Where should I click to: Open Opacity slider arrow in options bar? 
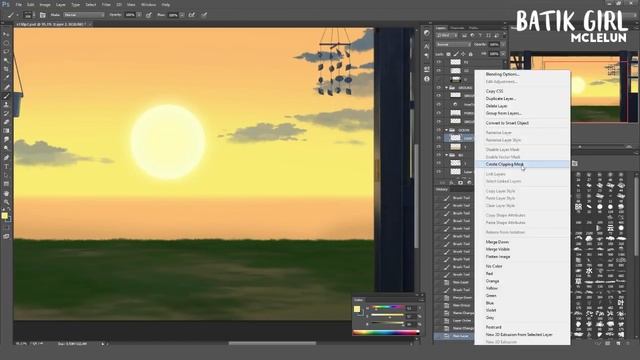click(x=139, y=15)
